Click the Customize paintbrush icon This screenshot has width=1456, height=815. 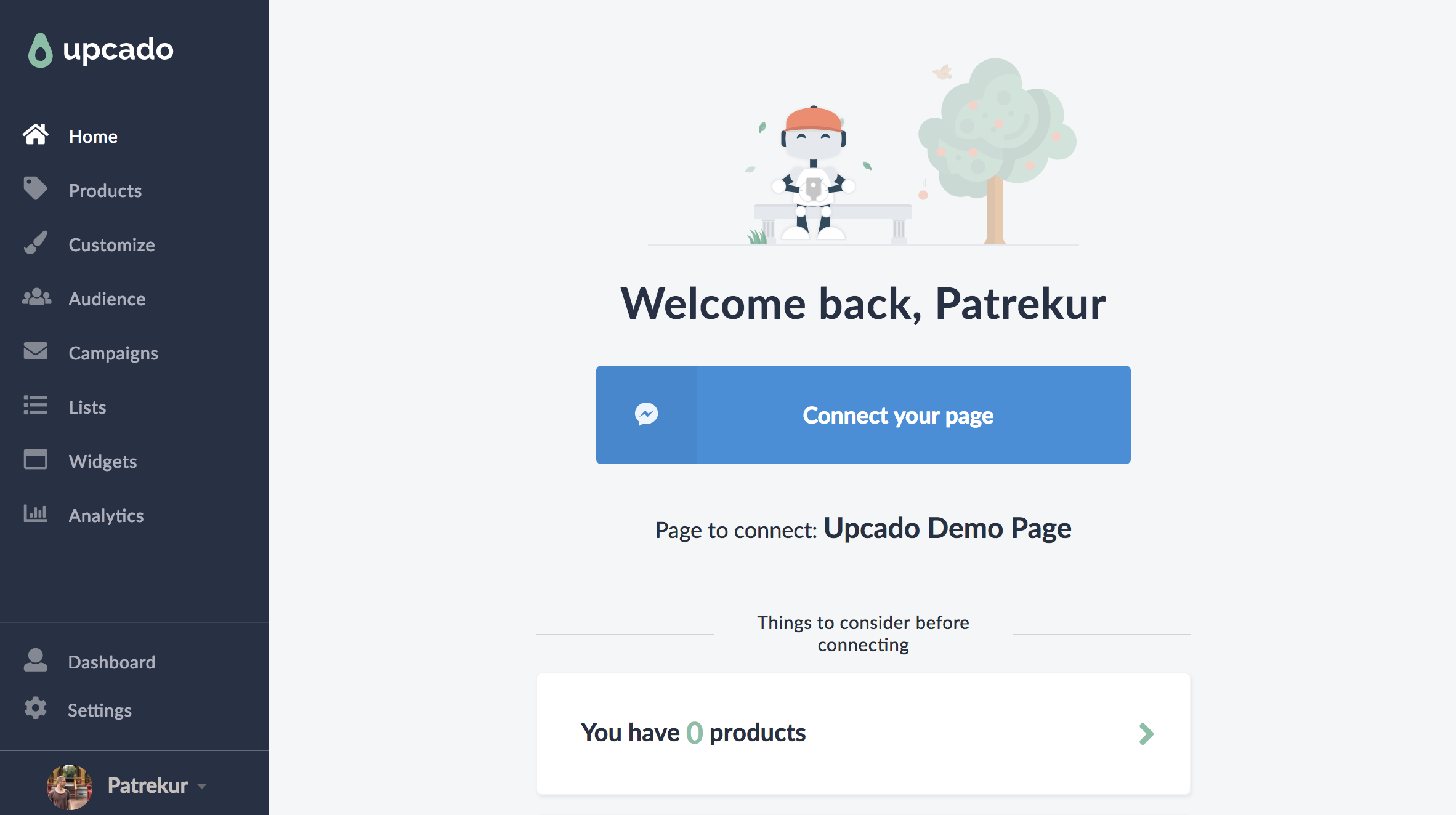point(36,243)
